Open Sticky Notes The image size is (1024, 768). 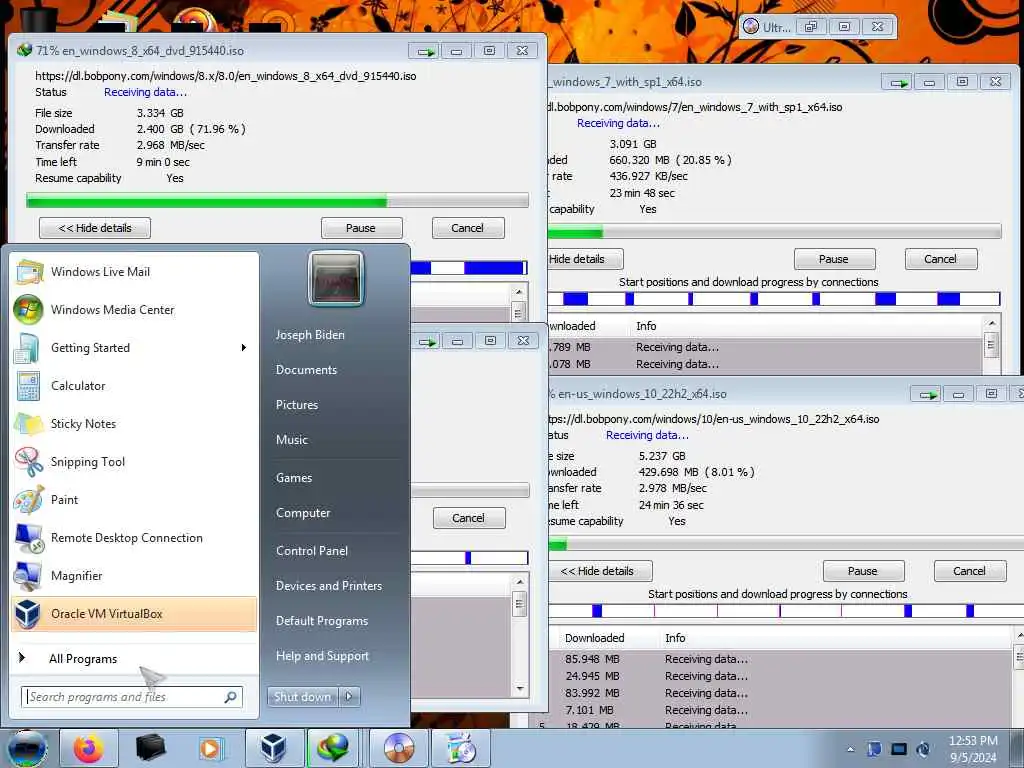(135, 423)
